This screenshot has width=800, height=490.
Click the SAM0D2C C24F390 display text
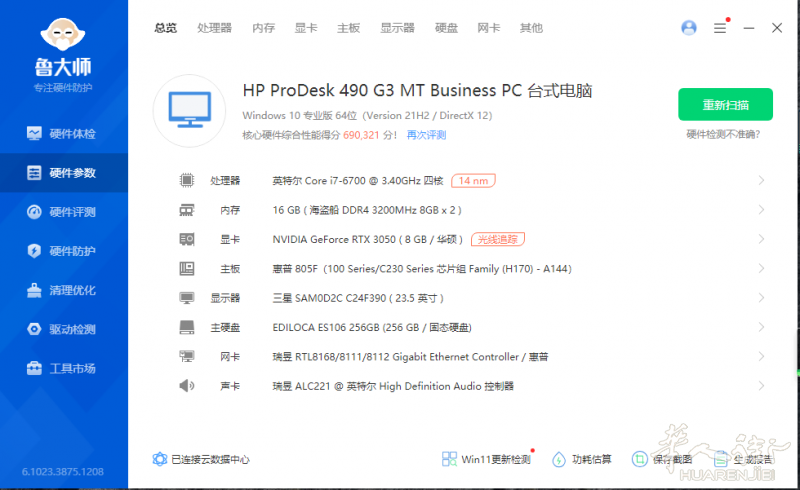coord(358,298)
